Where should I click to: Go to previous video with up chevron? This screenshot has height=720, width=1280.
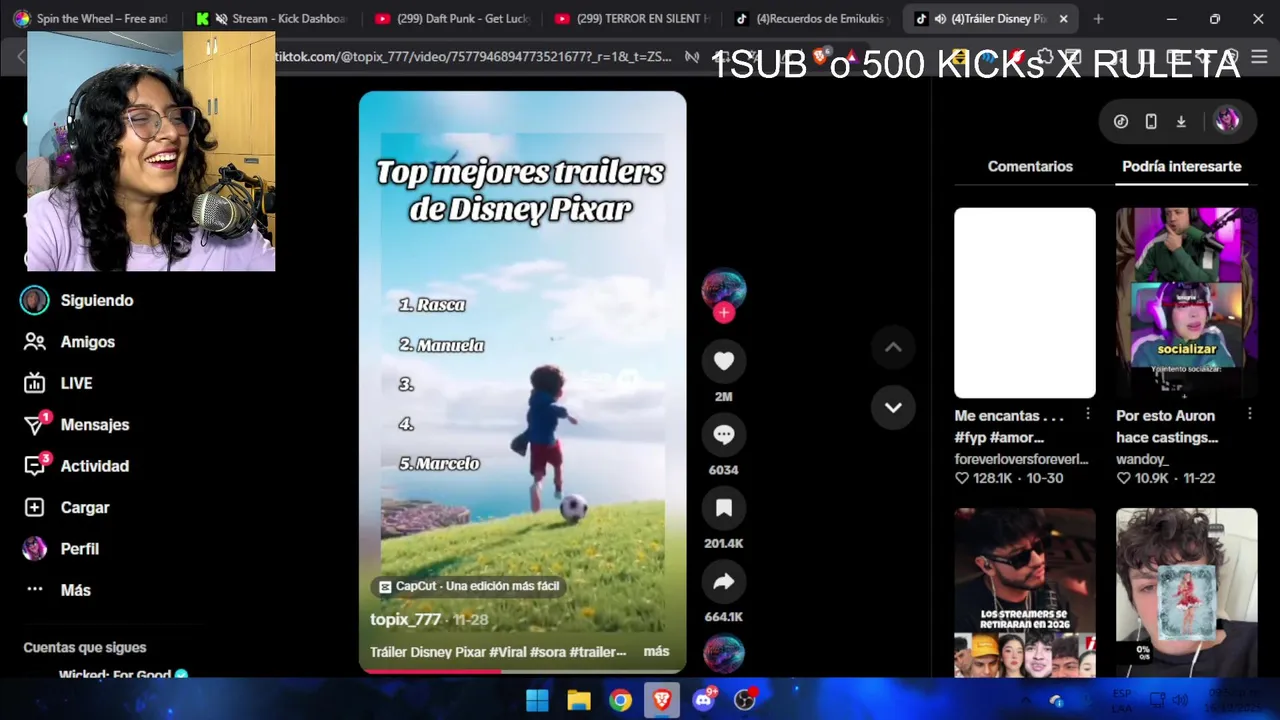point(893,347)
